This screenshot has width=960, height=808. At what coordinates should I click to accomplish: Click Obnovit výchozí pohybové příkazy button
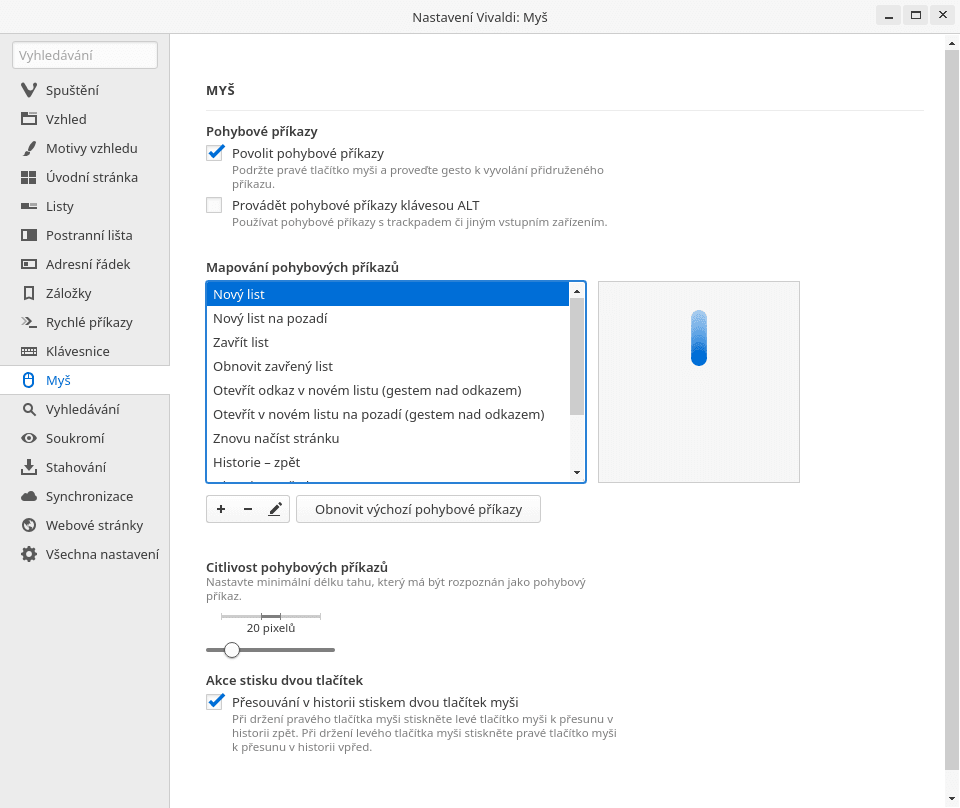pyautogui.click(x=418, y=509)
